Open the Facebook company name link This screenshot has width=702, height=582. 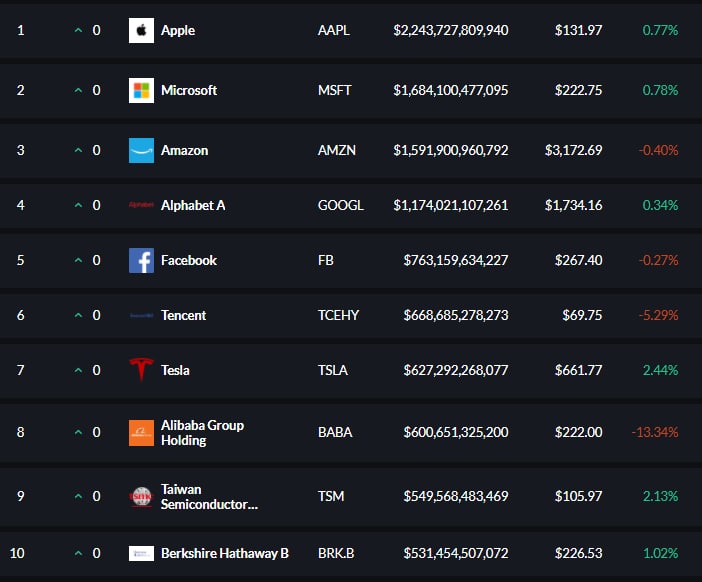tap(189, 261)
